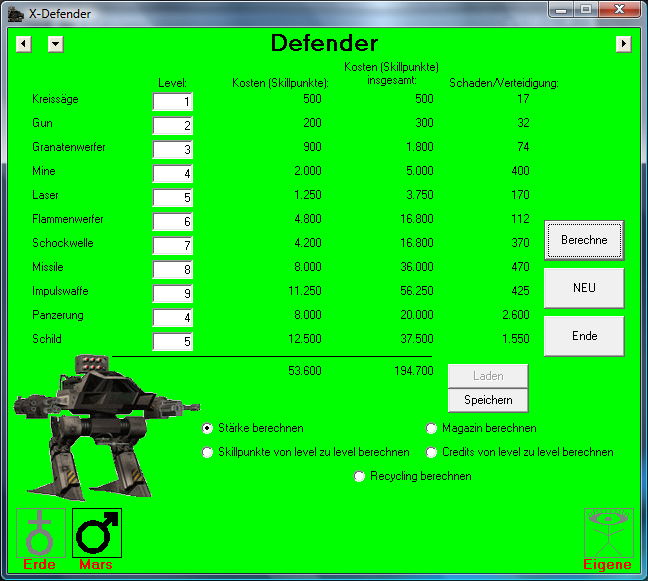Click the Speichern button
The height and width of the screenshot is (581, 648).
(488, 400)
